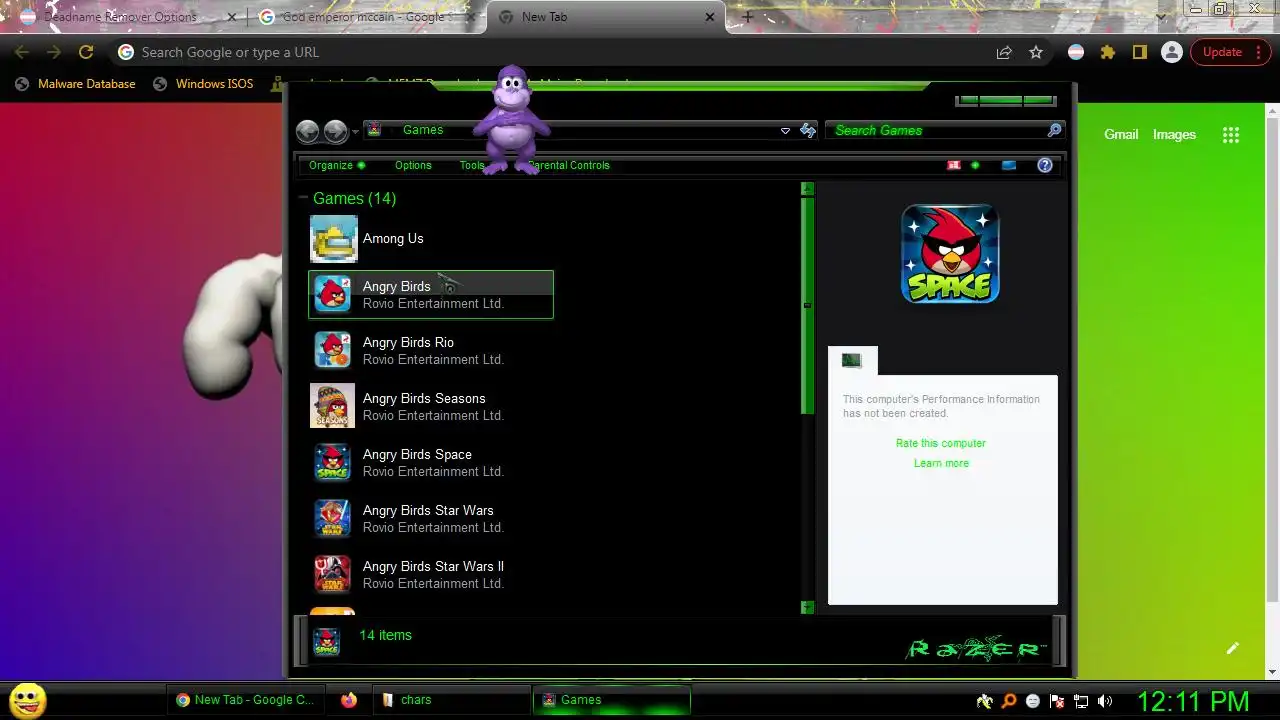
Task: Click the large Angry Birds Space preview image
Action: (x=950, y=254)
